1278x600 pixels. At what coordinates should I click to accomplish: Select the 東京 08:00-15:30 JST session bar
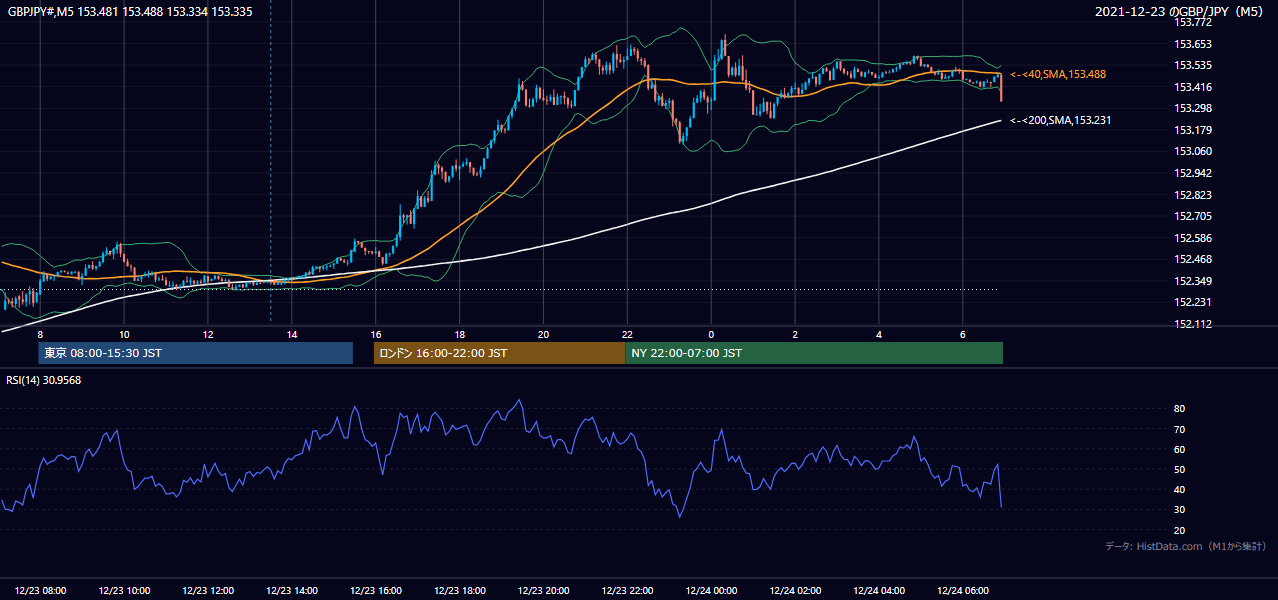coord(196,353)
